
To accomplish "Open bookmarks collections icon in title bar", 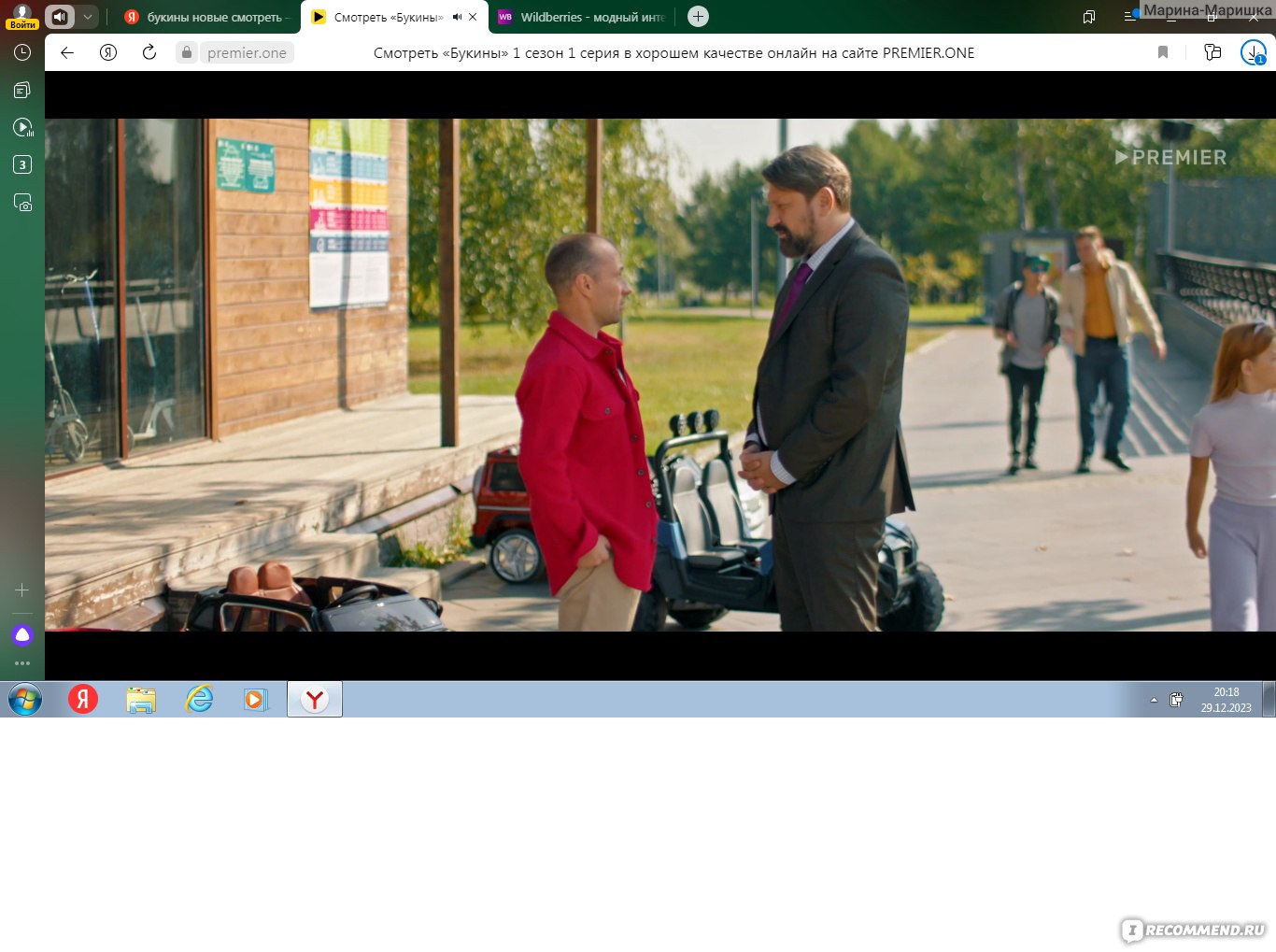I will (1088, 17).
